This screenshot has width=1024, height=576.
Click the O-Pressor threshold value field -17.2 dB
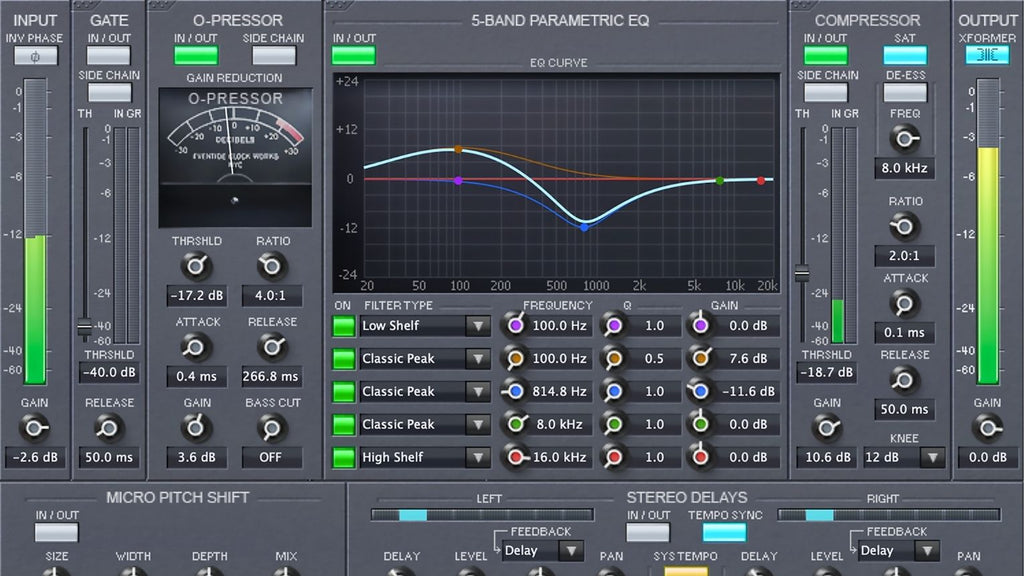[196, 296]
